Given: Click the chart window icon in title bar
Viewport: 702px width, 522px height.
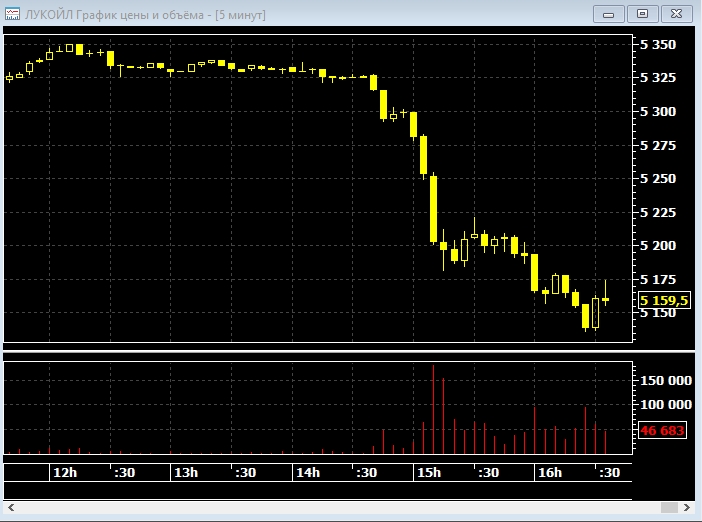Looking at the screenshot, I should click(x=11, y=14).
